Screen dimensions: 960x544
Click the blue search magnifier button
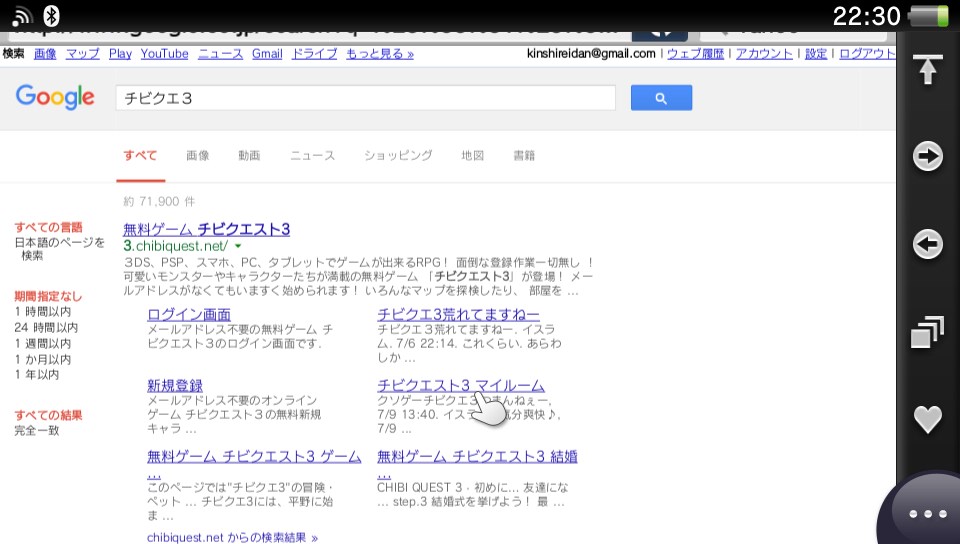click(661, 98)
